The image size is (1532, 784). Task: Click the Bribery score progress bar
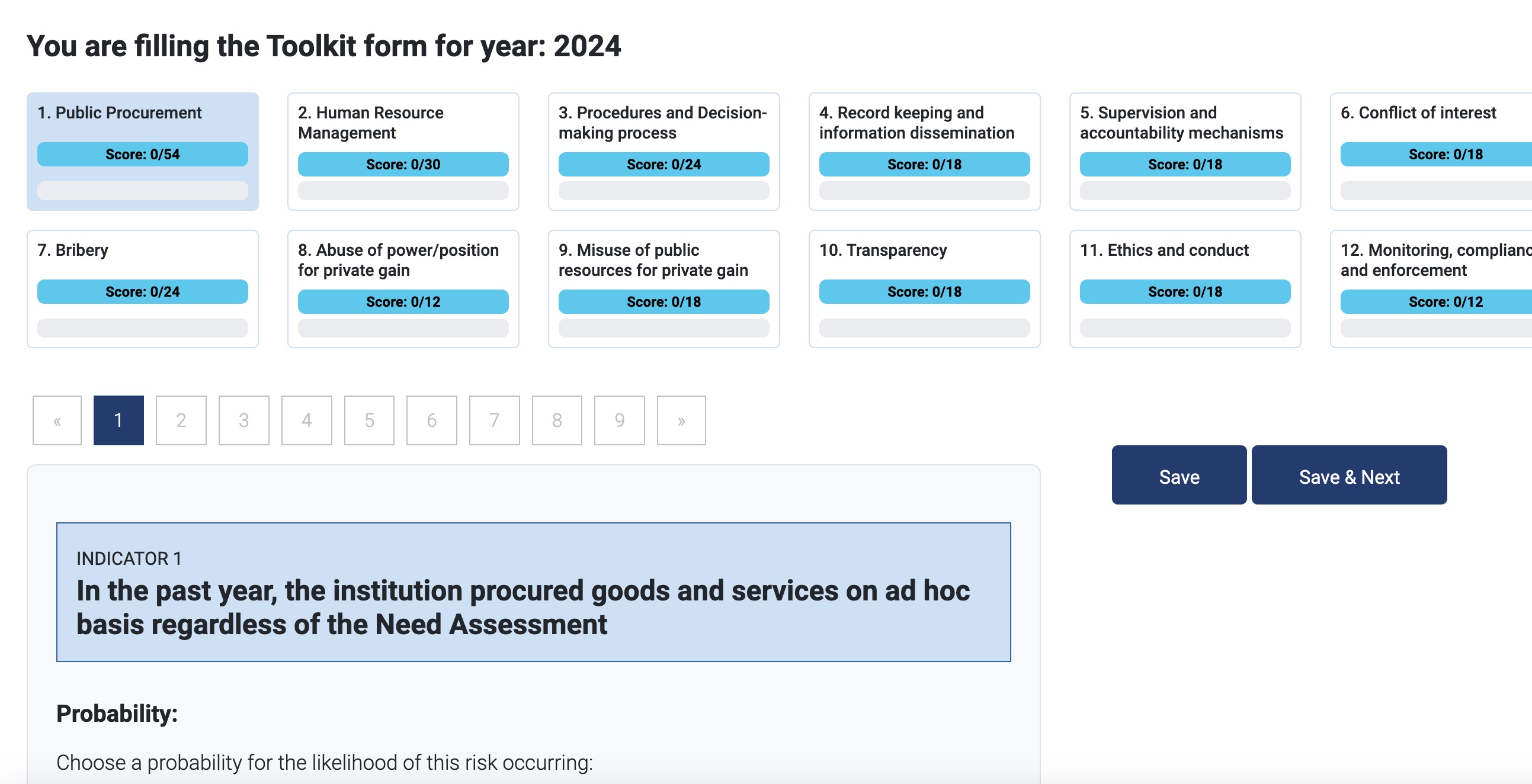point(142,328)
